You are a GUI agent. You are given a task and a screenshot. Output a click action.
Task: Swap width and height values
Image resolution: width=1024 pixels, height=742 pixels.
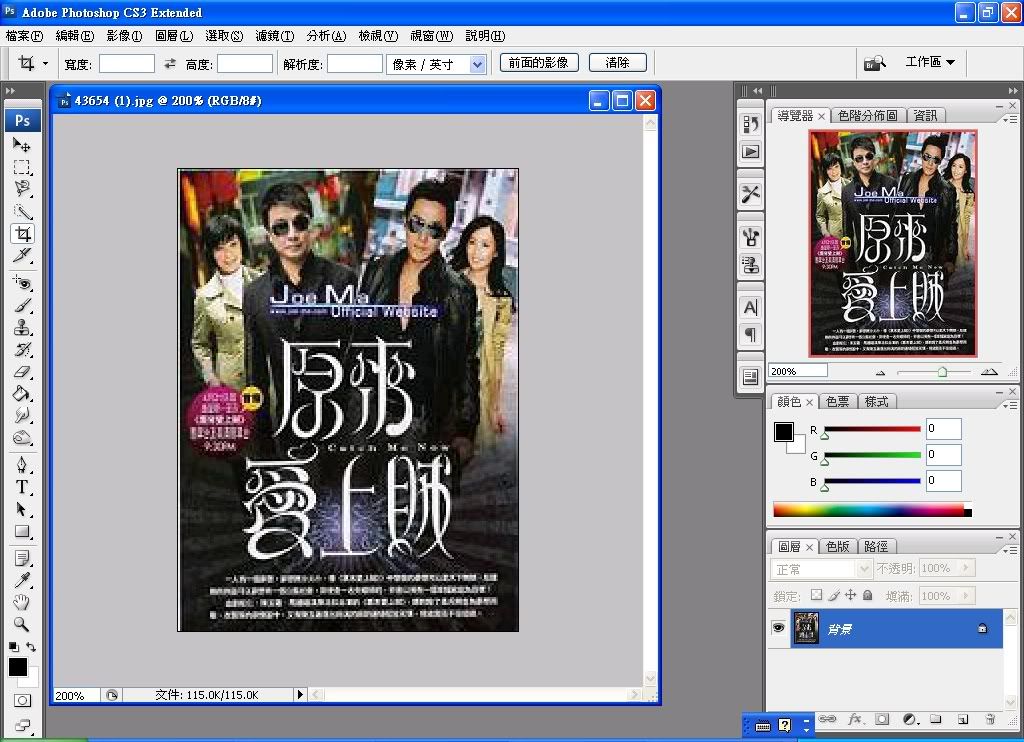pos(170,63)
